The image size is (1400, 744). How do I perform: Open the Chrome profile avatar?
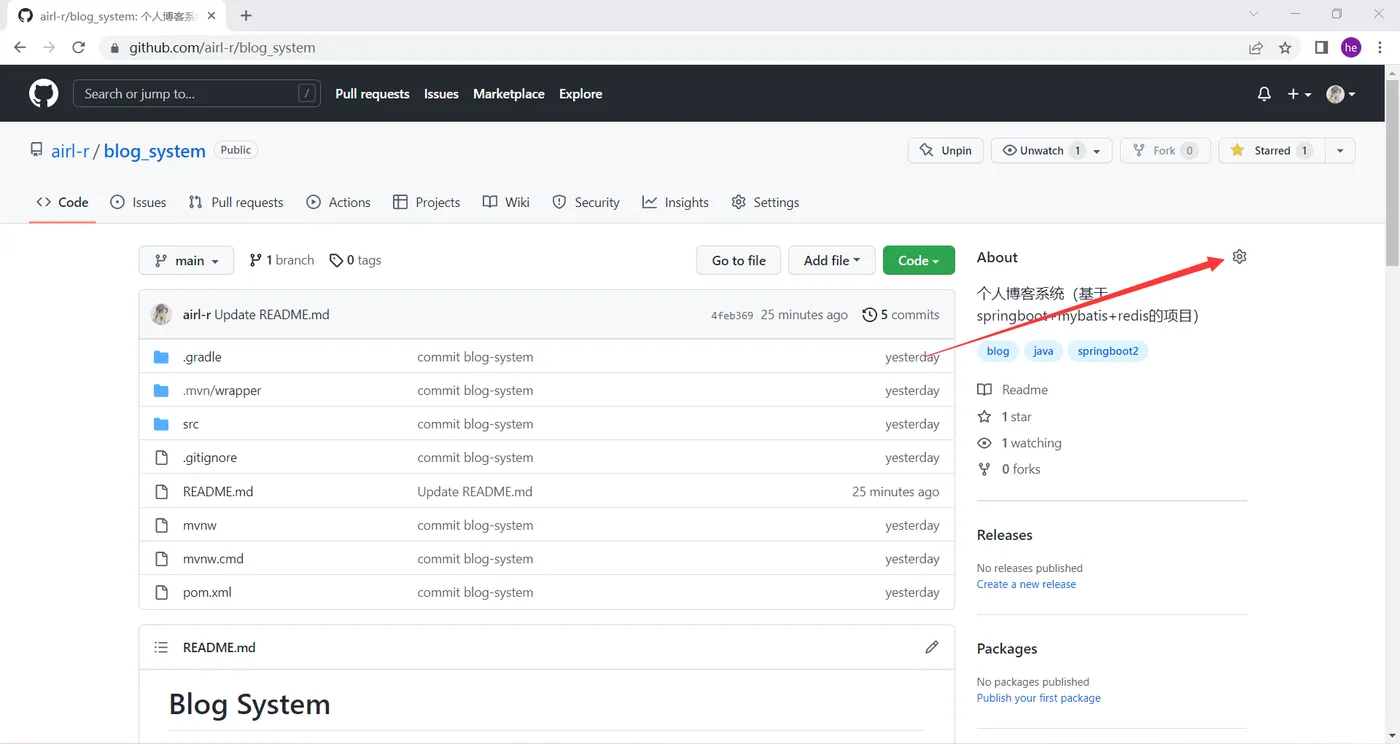1351,47
